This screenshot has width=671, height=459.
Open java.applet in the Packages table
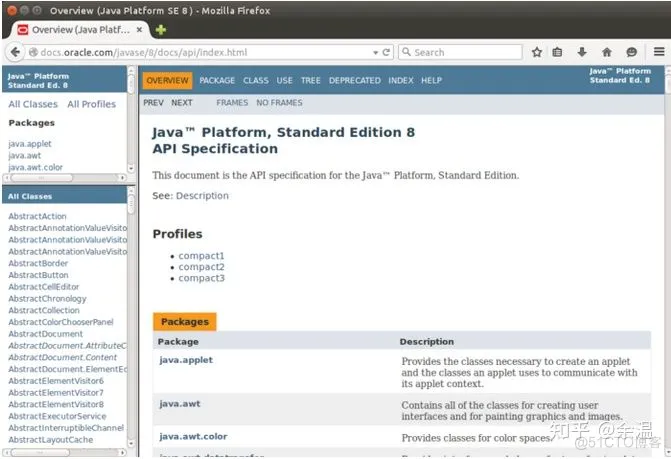(186, 360)
